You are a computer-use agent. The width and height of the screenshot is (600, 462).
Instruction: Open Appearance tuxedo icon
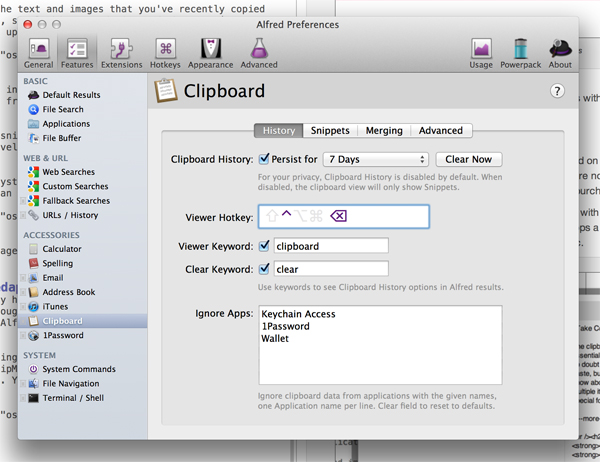[x=210, y=53]
